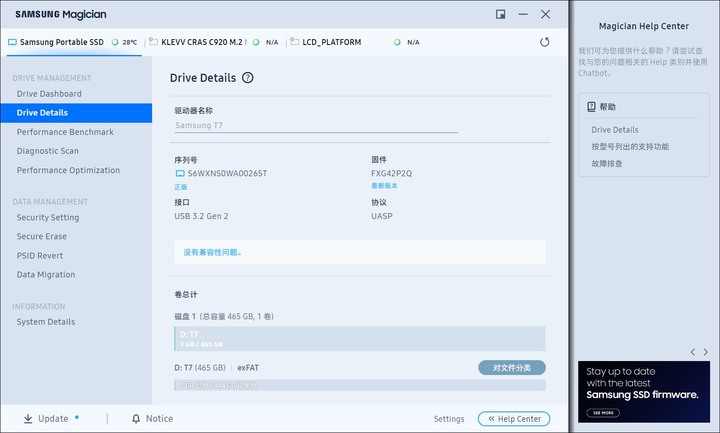Viewport: 720px width, 433px height.
Task: Click the 正版 genuine link under serial number
Action: click(x=180, y=187)
